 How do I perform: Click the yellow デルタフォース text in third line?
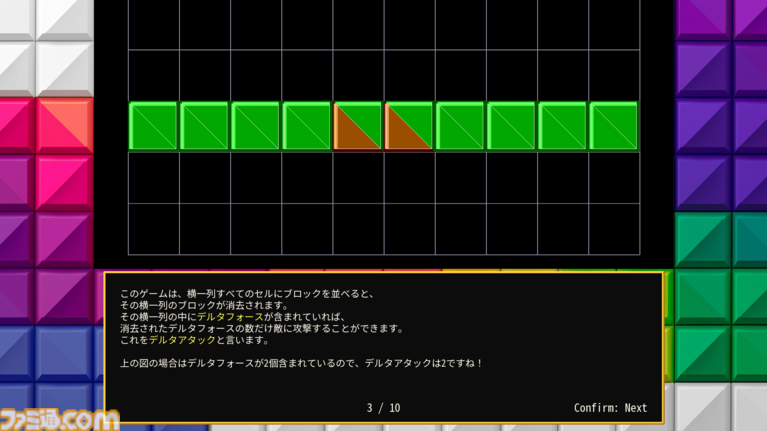pyautogui.click(x=231, y=316)
